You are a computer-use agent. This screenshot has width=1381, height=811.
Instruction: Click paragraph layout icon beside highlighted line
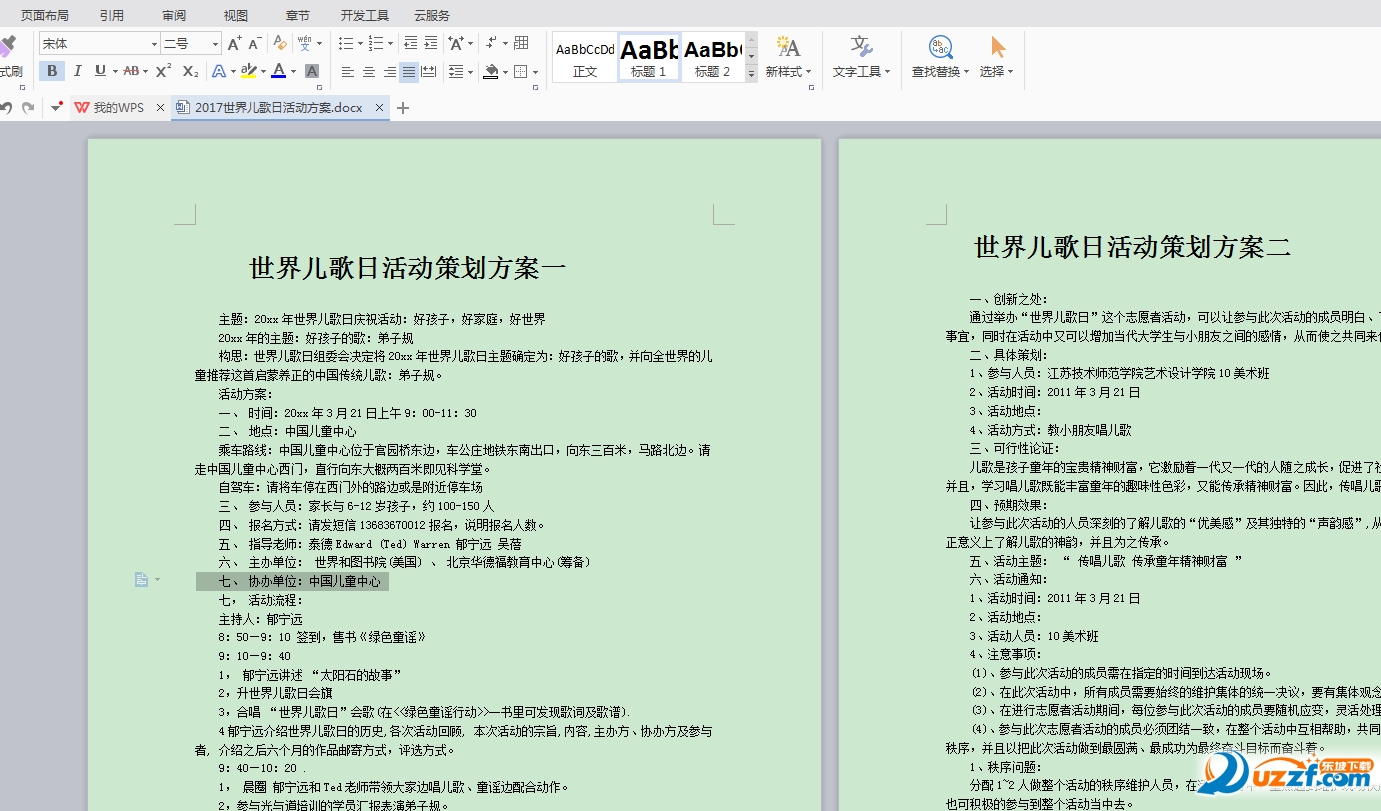tap(141, 580)
